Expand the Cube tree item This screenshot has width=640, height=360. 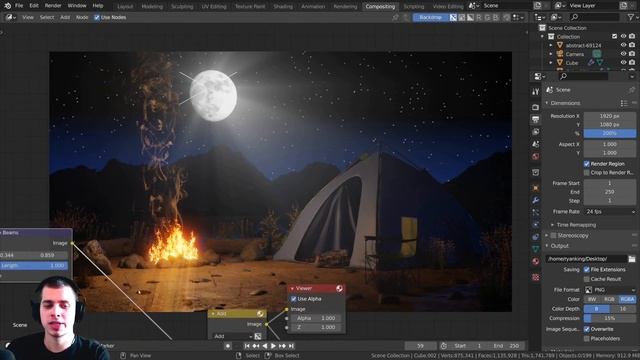pos(551,62)
